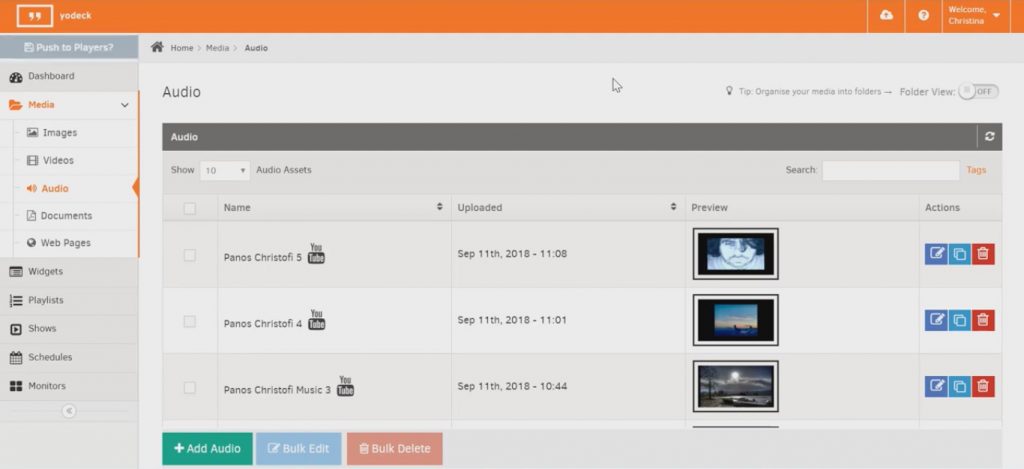1024x469 pixels.
Task: Sort table by Uploaded column arrows
Action: pyautogui.click(x=673, y=206)
